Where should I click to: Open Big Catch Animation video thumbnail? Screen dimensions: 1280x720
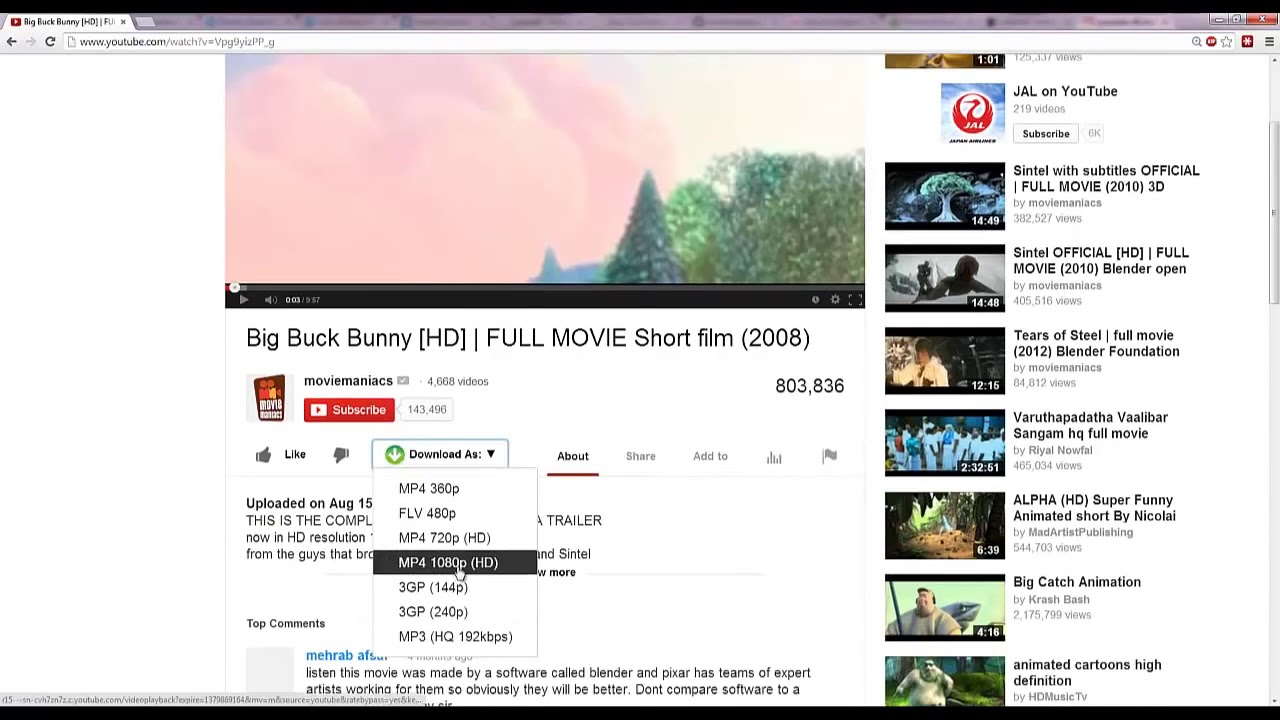pyautogui.click(x=945, y=607)
